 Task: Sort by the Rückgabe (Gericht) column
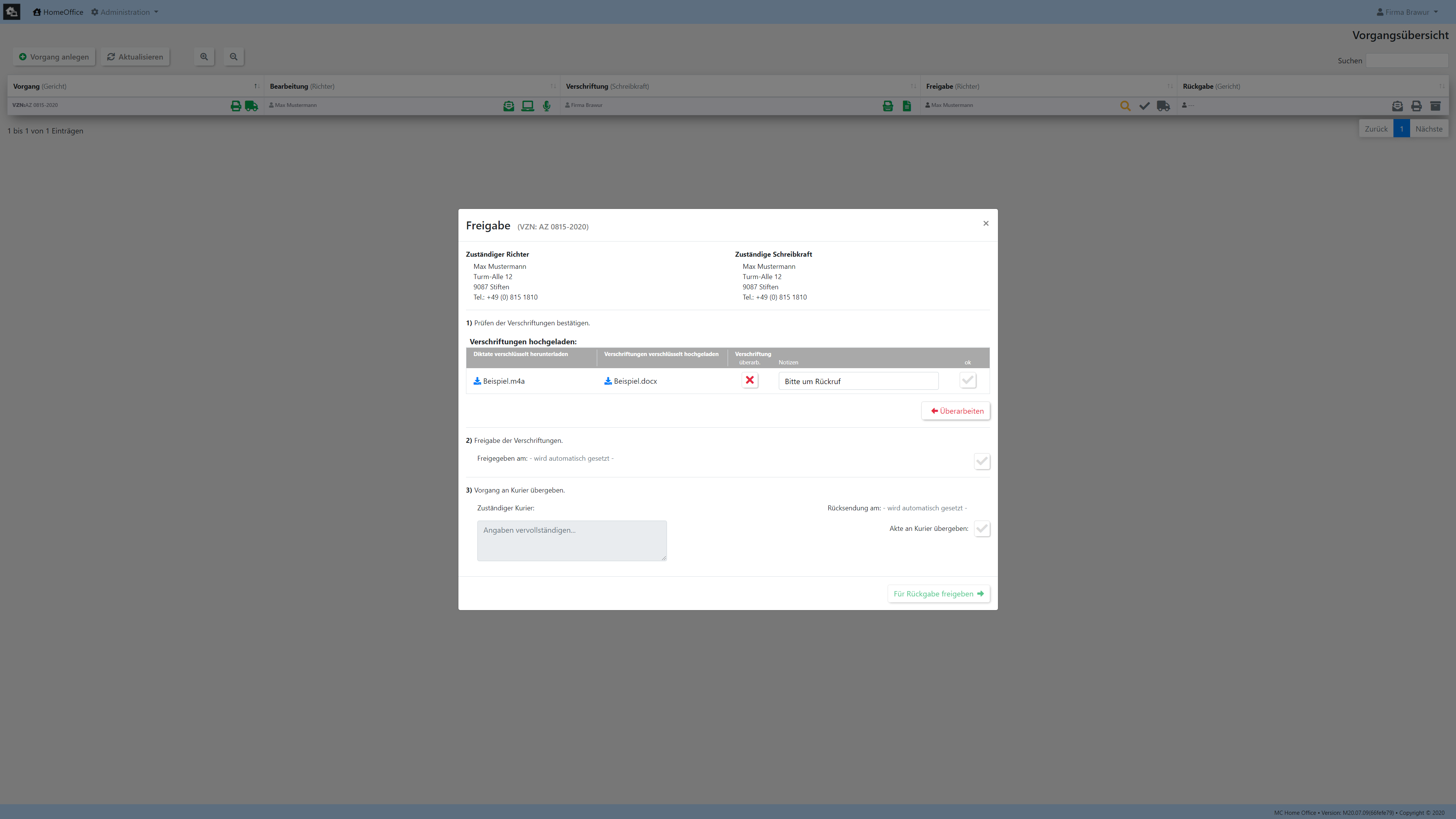tap(1312, 86)
